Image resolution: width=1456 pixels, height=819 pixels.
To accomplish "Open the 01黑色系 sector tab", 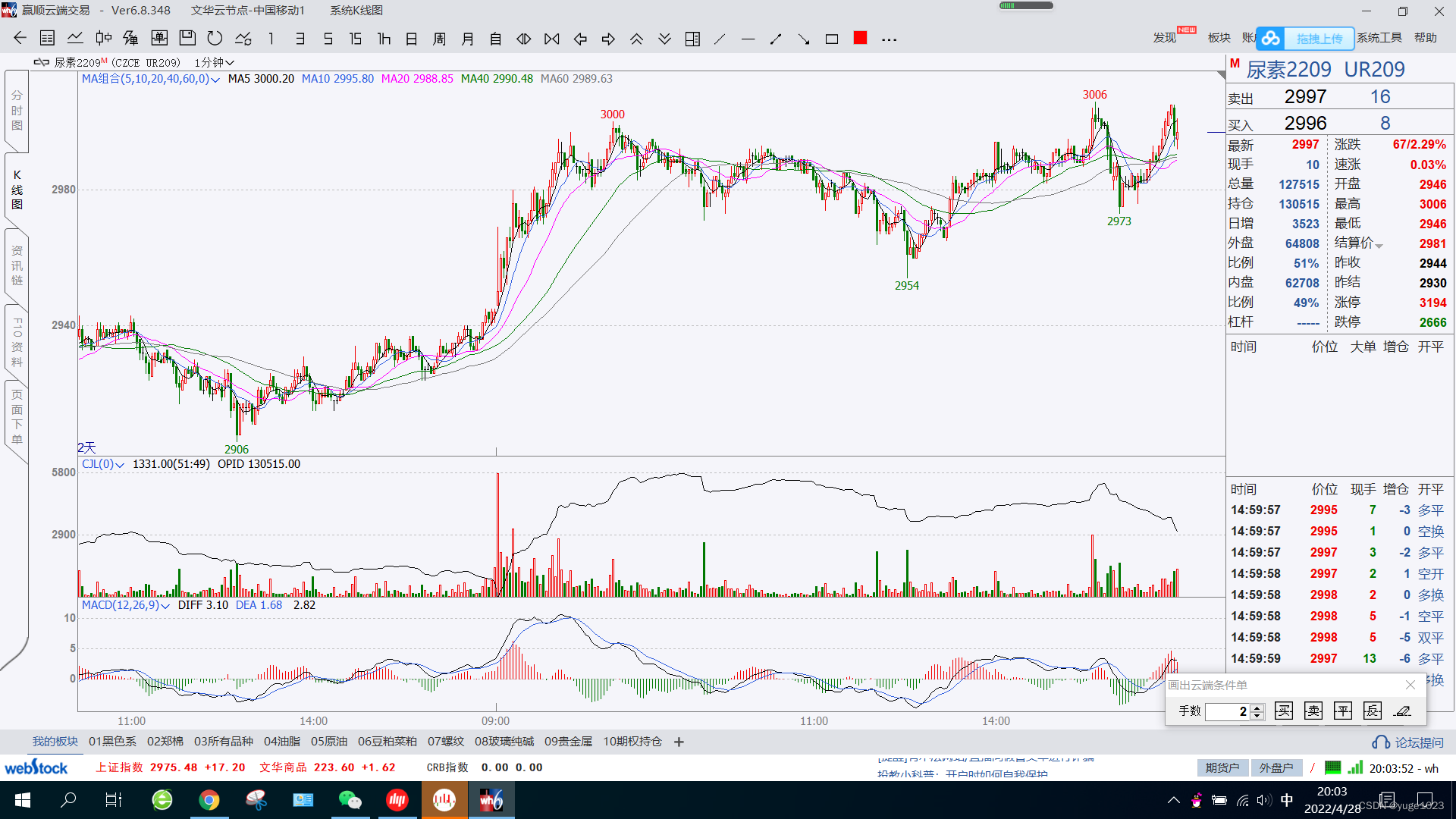I will pos(112,742).
